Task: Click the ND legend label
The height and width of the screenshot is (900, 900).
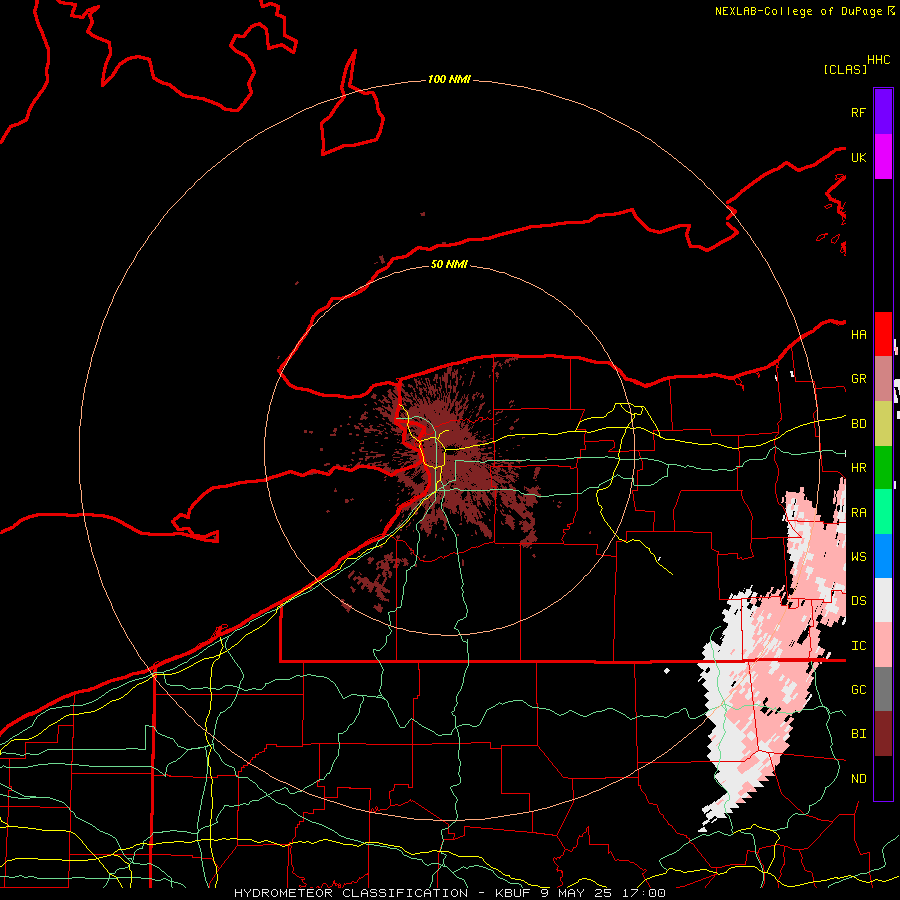Action: (859, 779)
